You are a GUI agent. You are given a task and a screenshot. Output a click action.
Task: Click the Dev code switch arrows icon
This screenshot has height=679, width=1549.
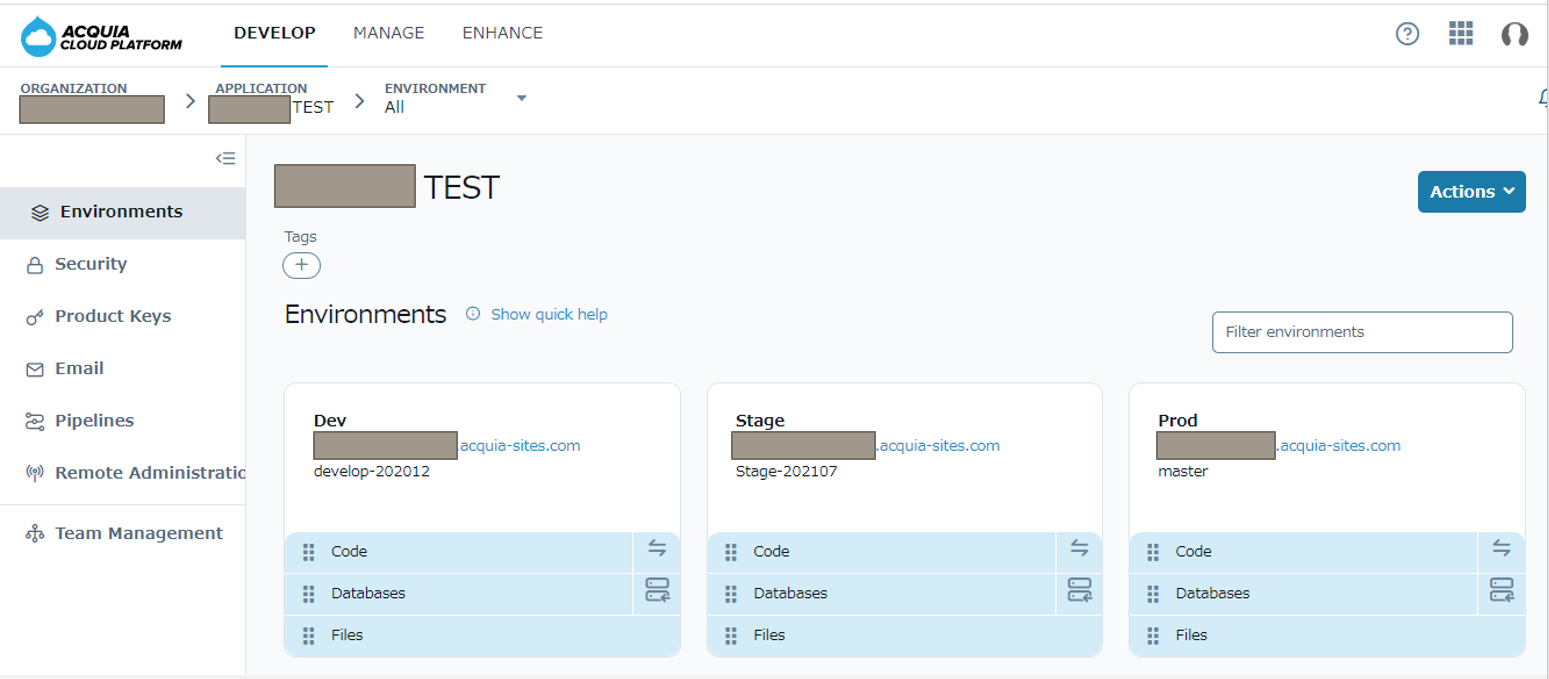657,548
